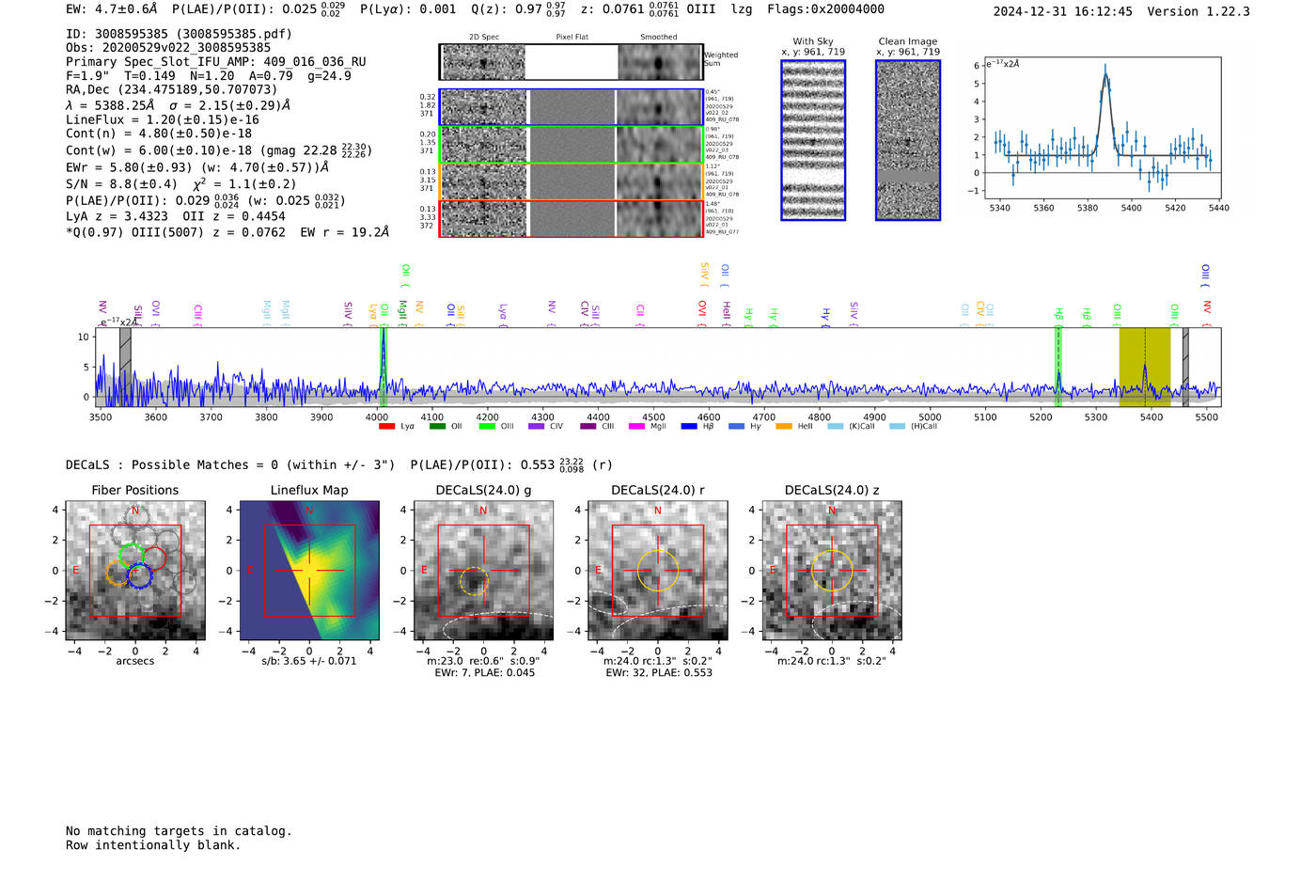
Task: Open the Weighted Sum 2D spectrum strip
Action: [572, 62]
